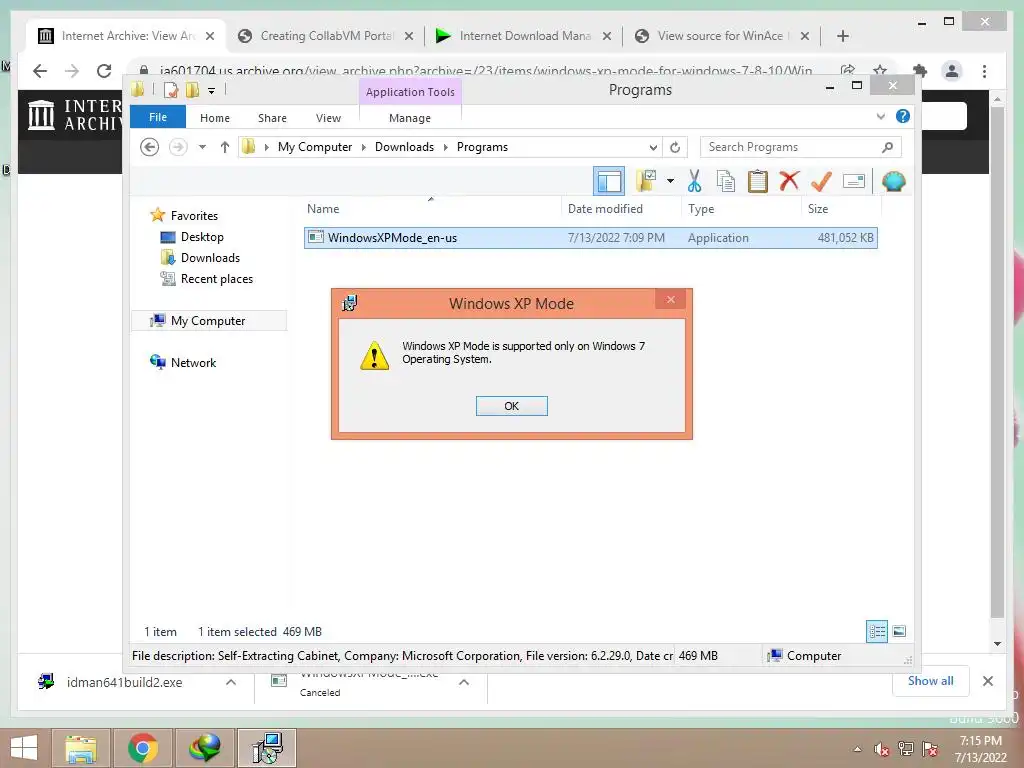The image size is (1024, 768).
Task: Refresh the Programs folder
Action: 675,148
